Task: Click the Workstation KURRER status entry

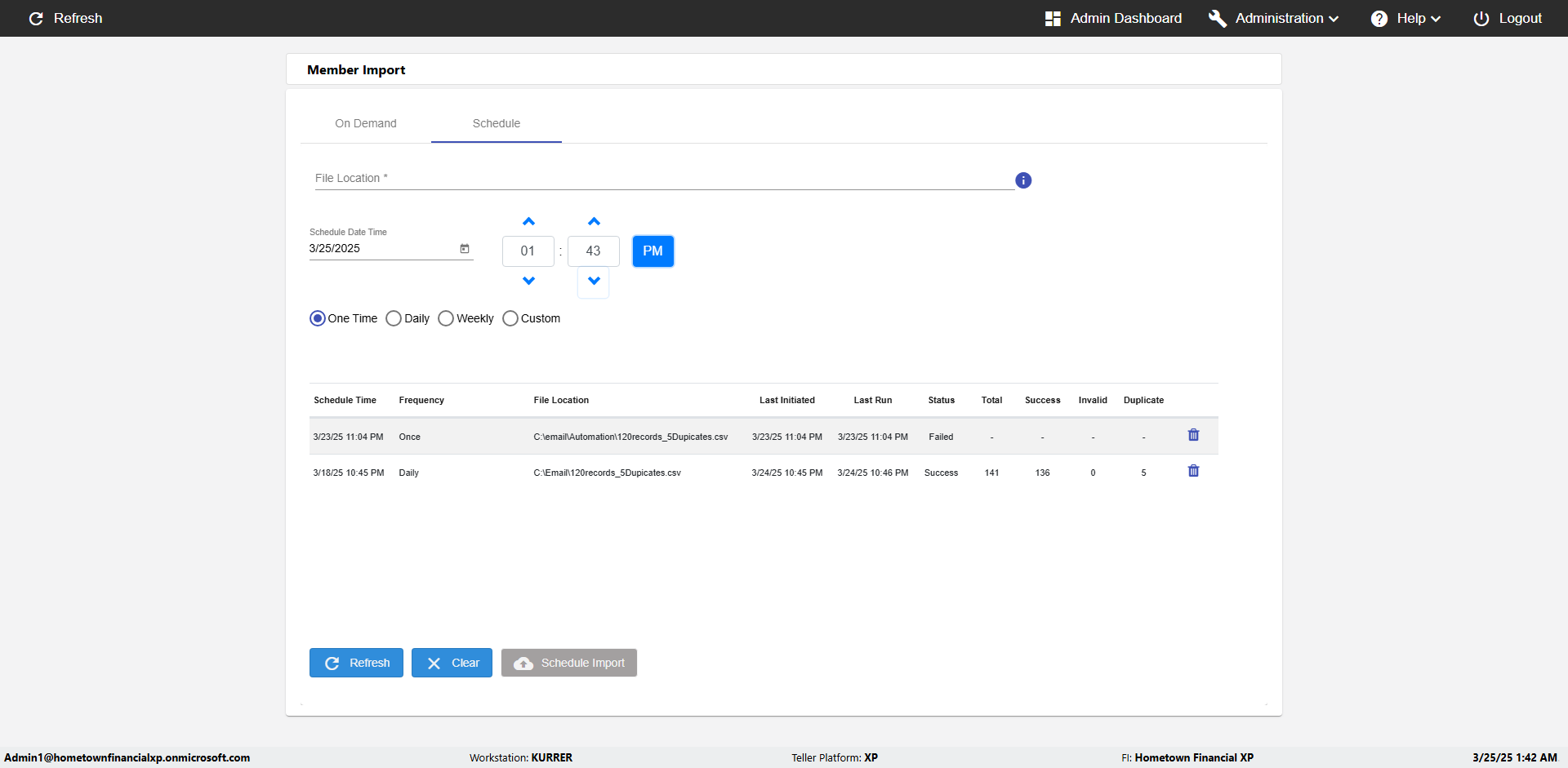Action: 521,757
